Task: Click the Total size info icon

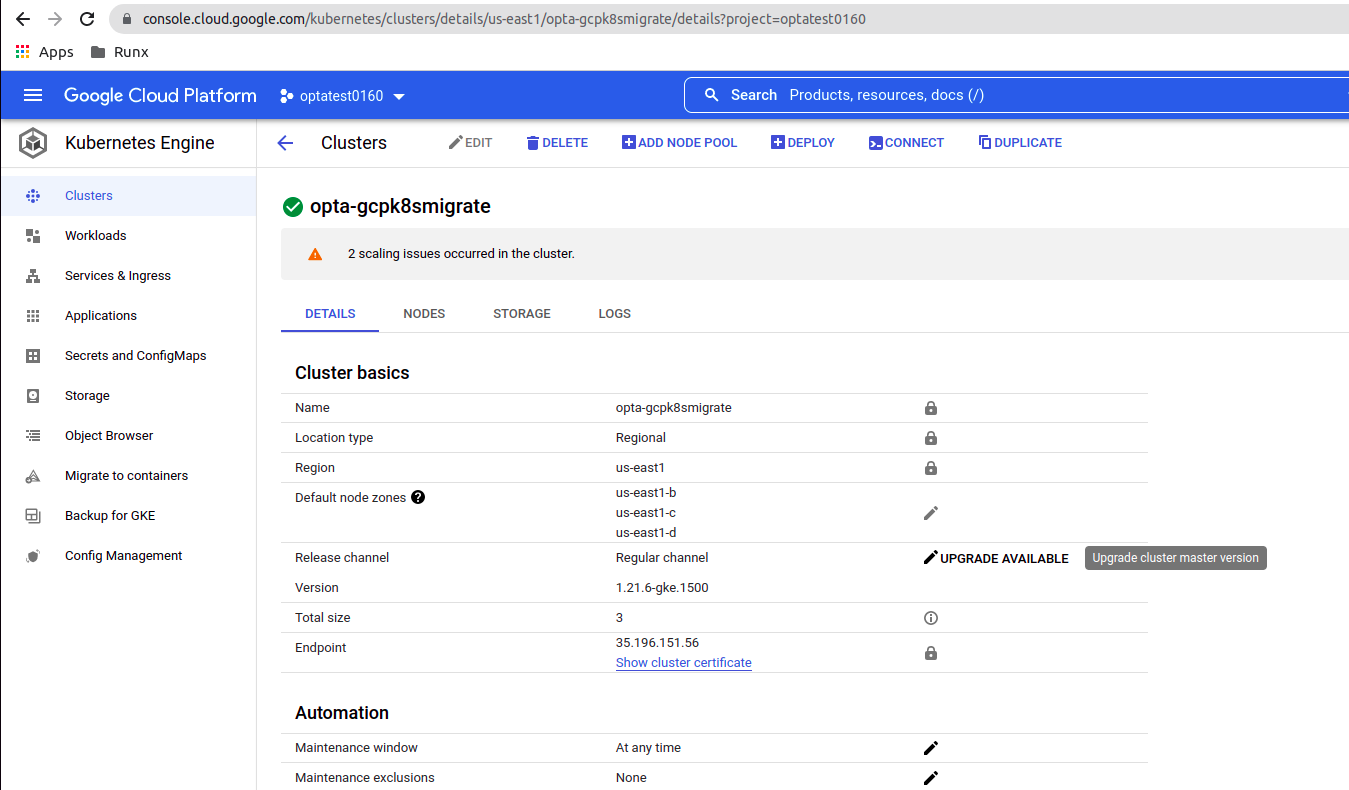Action: [930, 618]
